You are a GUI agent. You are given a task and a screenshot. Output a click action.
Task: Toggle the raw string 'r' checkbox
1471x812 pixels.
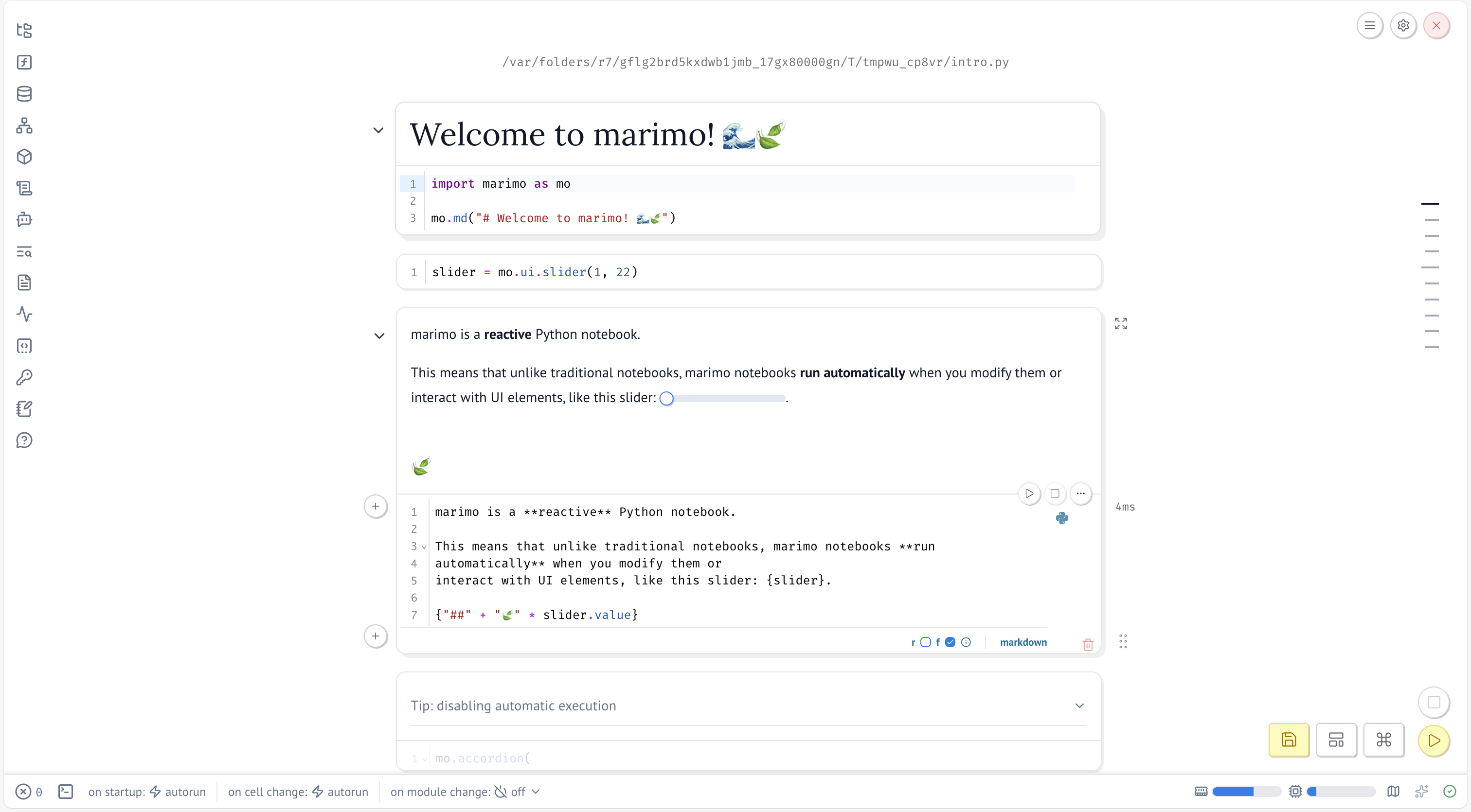coord(926,642)
